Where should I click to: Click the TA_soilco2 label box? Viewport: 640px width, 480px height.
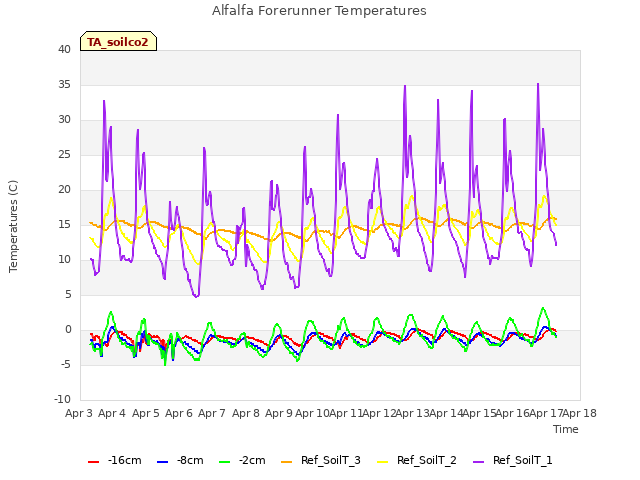coord(118,41)
